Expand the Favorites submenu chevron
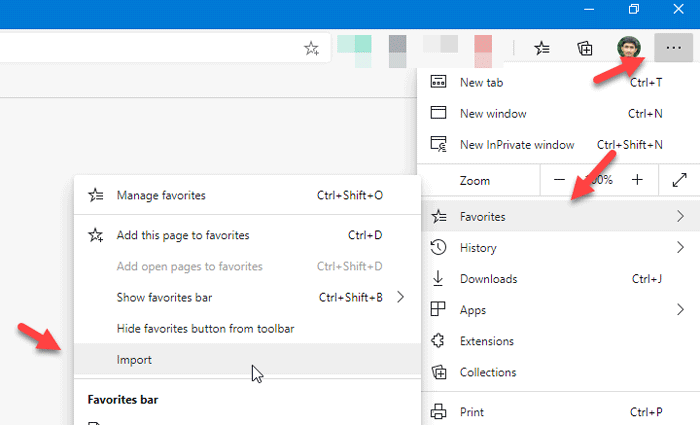 click(x=680, y=217)
